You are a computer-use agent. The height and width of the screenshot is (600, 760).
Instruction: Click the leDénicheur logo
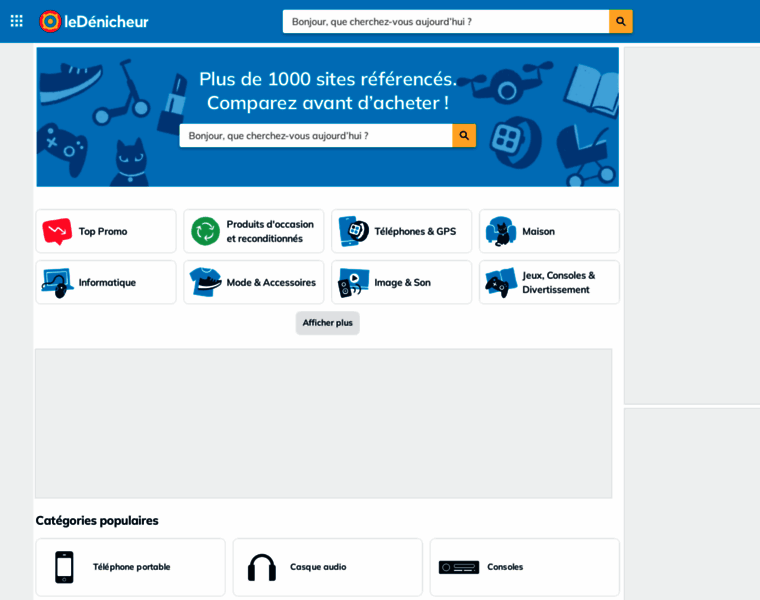[x=94, y=21]
